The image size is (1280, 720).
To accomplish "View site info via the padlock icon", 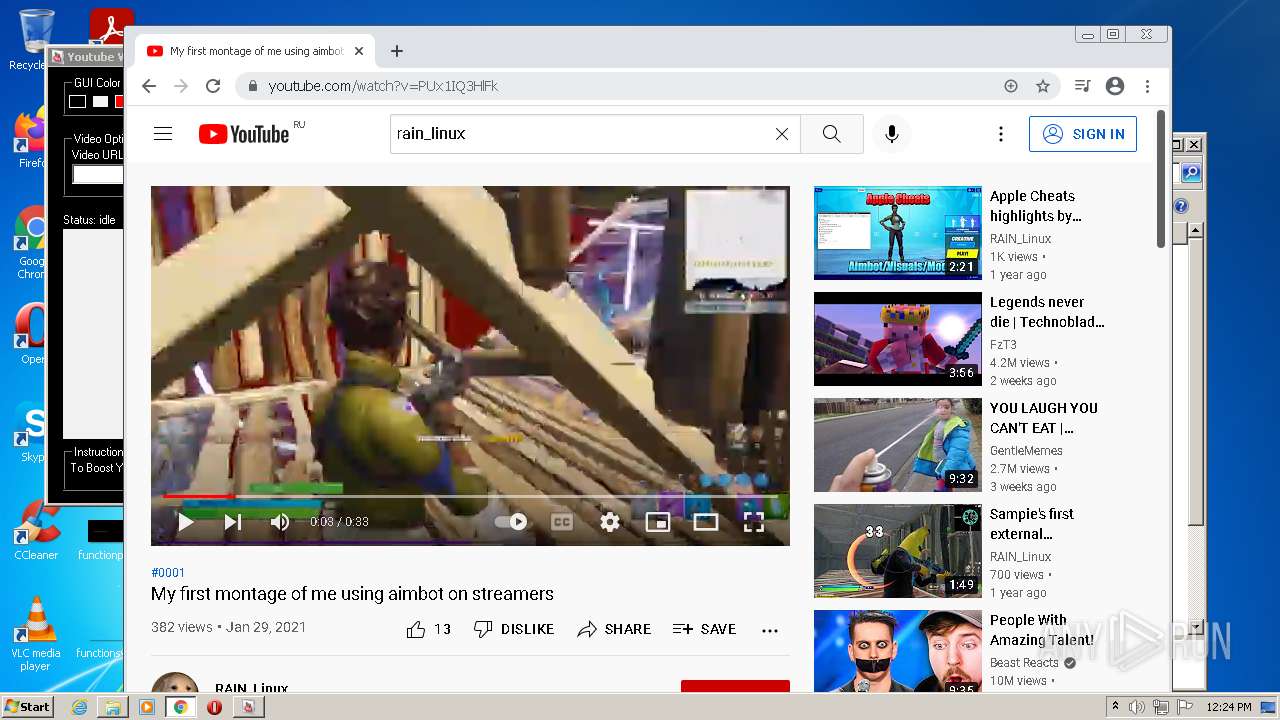I will 252,86.
